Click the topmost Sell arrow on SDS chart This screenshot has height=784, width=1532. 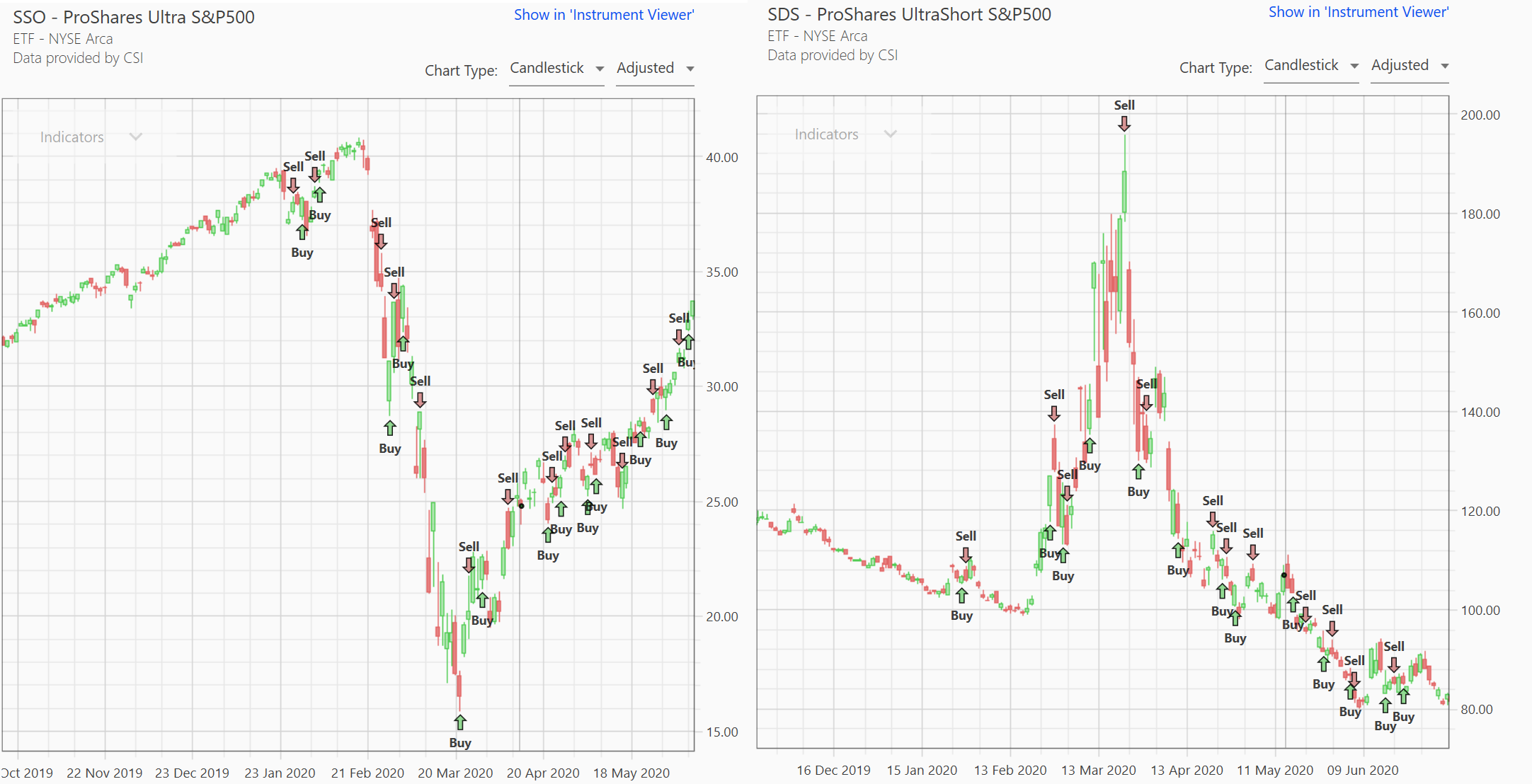tap(1124, 124)
